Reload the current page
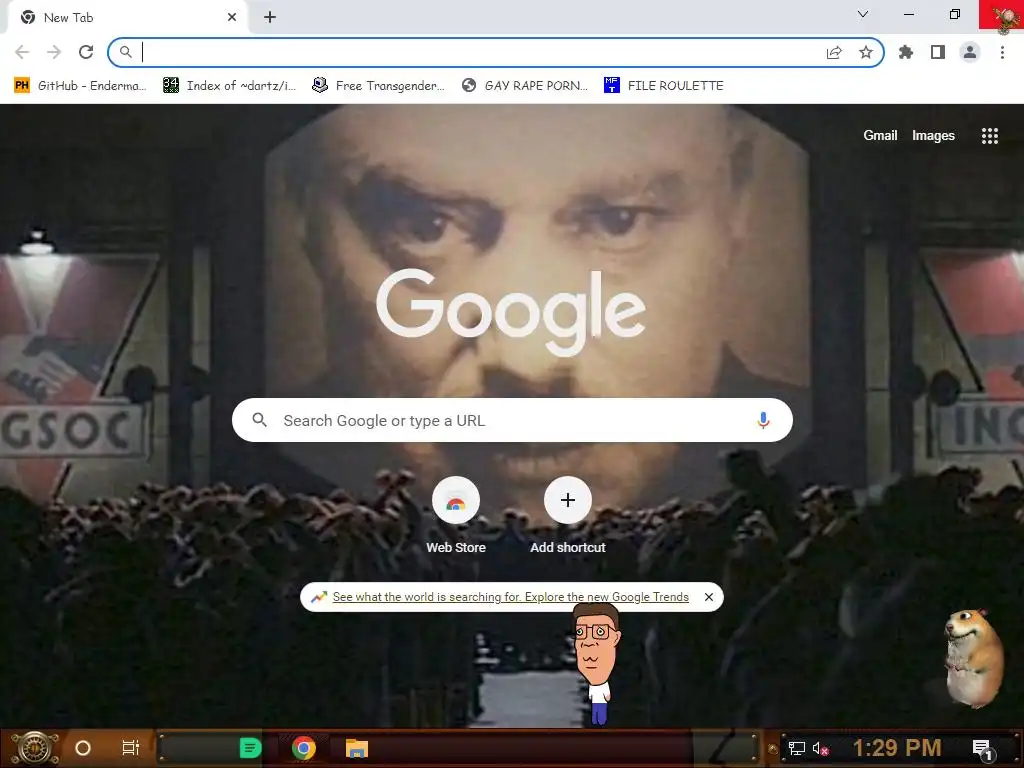 pyautogui.click(x=86, y=52)
